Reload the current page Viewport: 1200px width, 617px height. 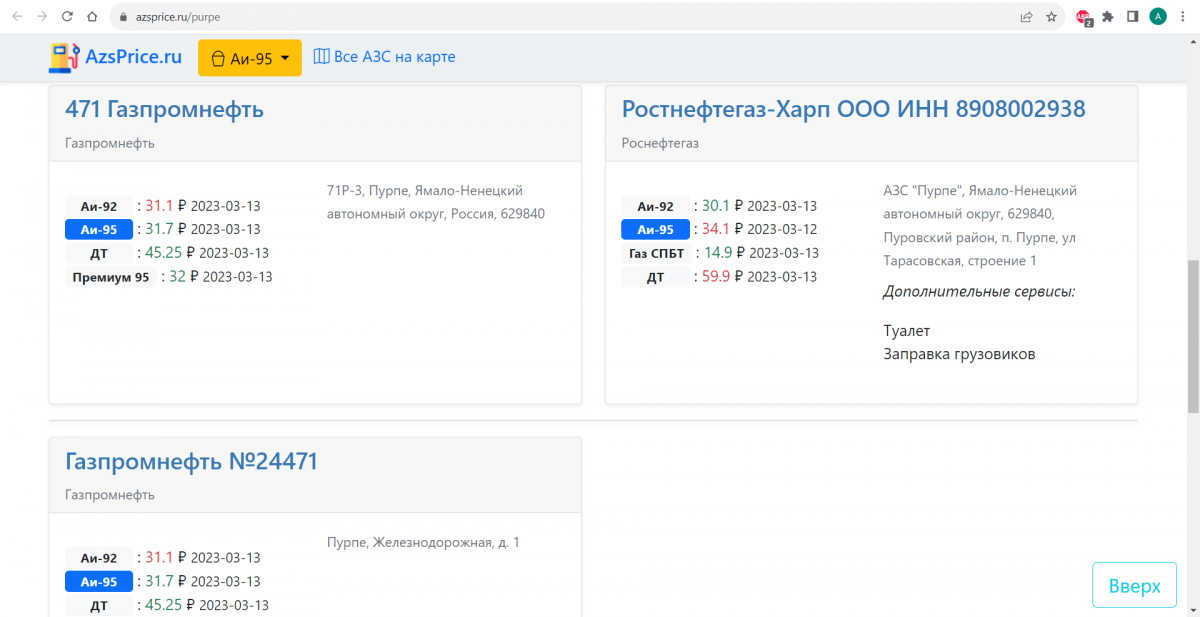[67, 16]
